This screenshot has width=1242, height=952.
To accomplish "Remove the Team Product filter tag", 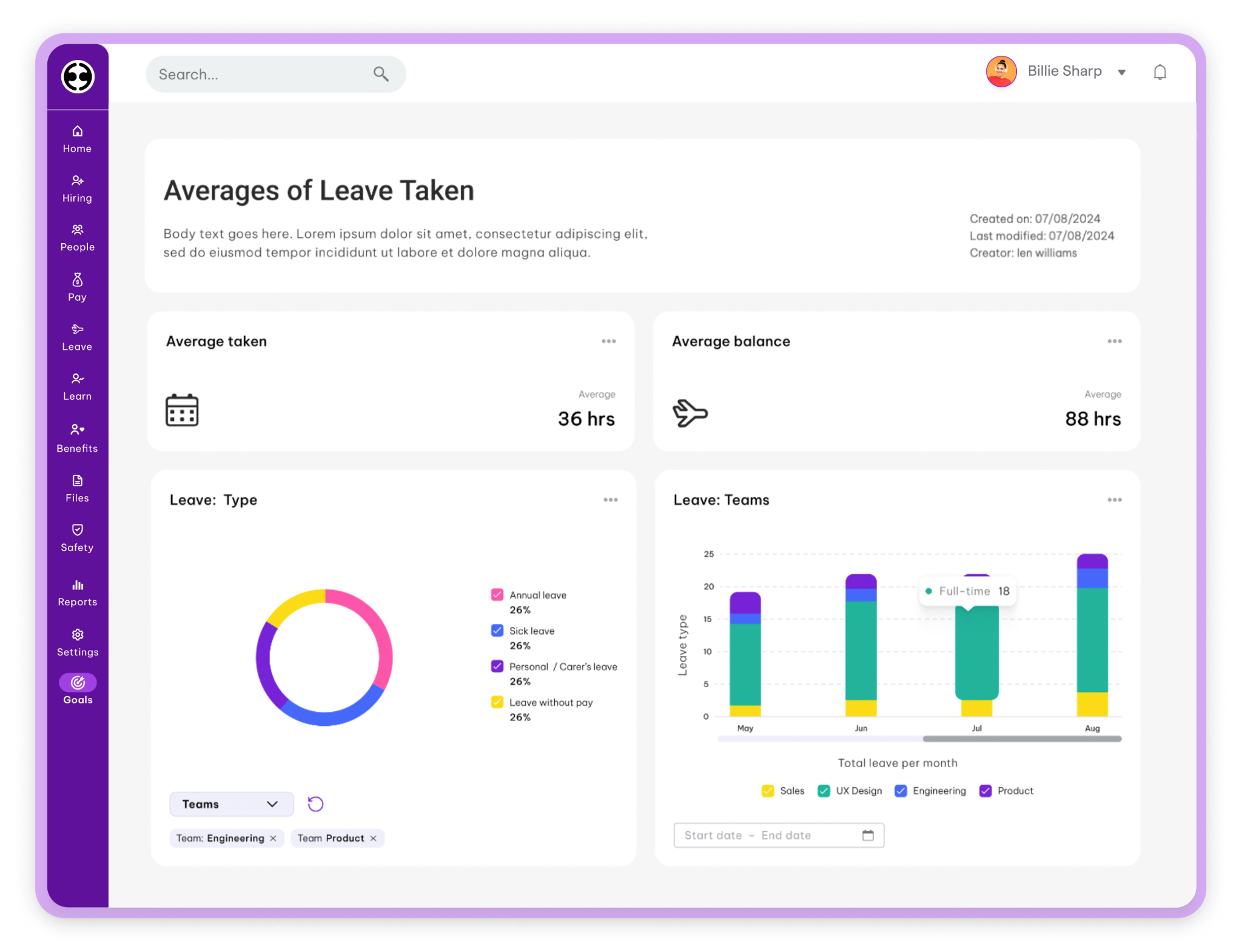I will click(x=374, y=838).
